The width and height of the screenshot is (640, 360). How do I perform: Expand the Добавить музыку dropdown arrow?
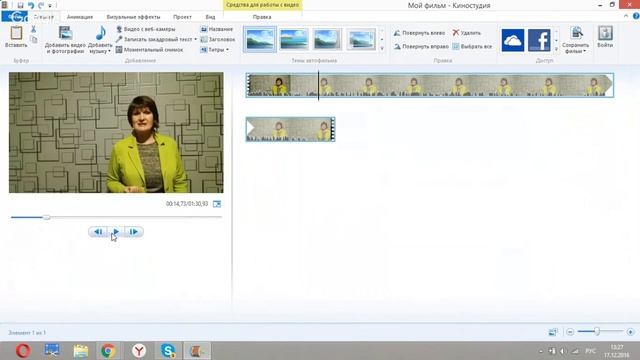click(x=109, y=51)
